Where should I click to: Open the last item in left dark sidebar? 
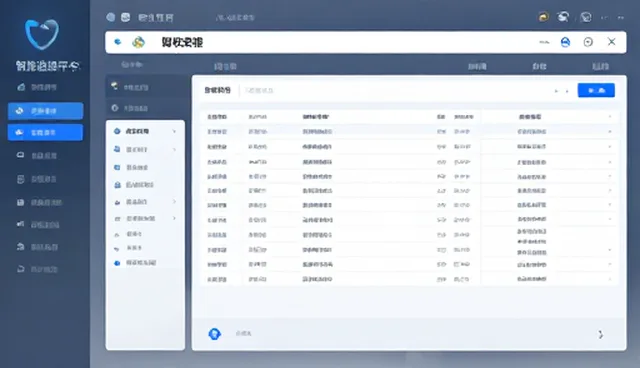(38, 269)
